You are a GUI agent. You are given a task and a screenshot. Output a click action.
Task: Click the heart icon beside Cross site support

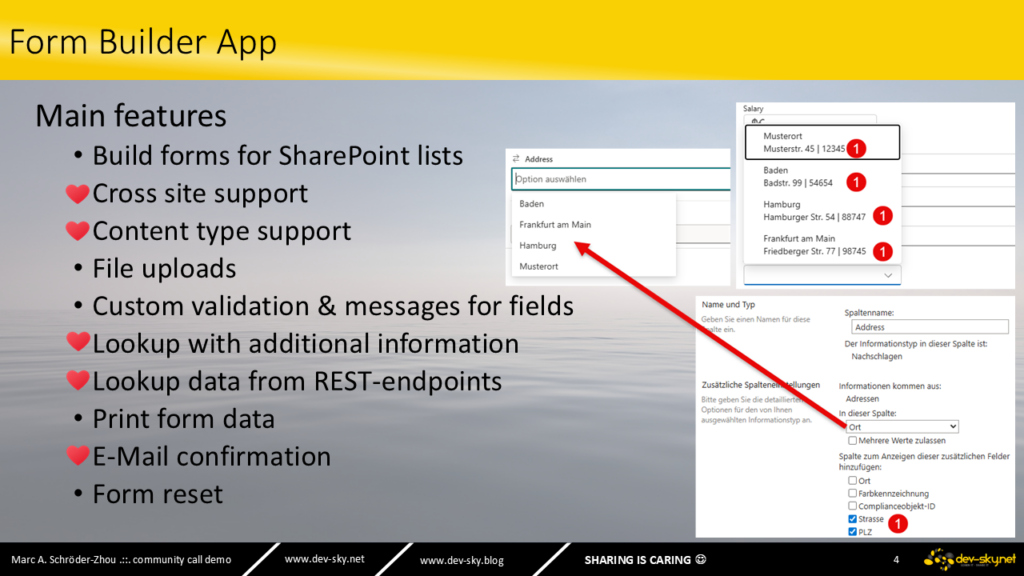pyautogui.click(x=77, y=193)
